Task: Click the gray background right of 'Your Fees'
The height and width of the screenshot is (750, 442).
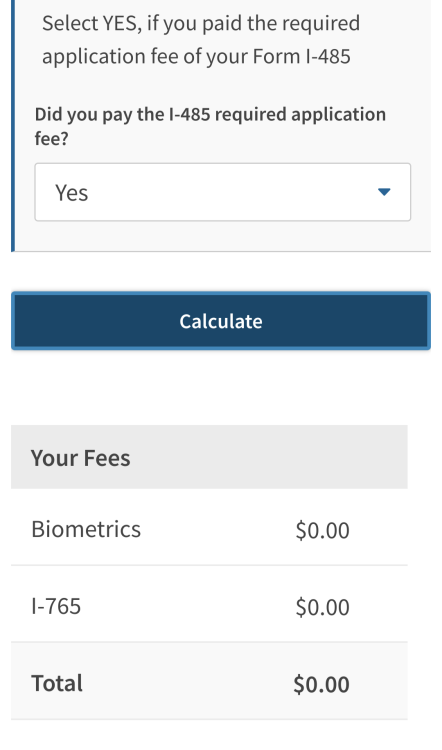Action: click(268, 457)
